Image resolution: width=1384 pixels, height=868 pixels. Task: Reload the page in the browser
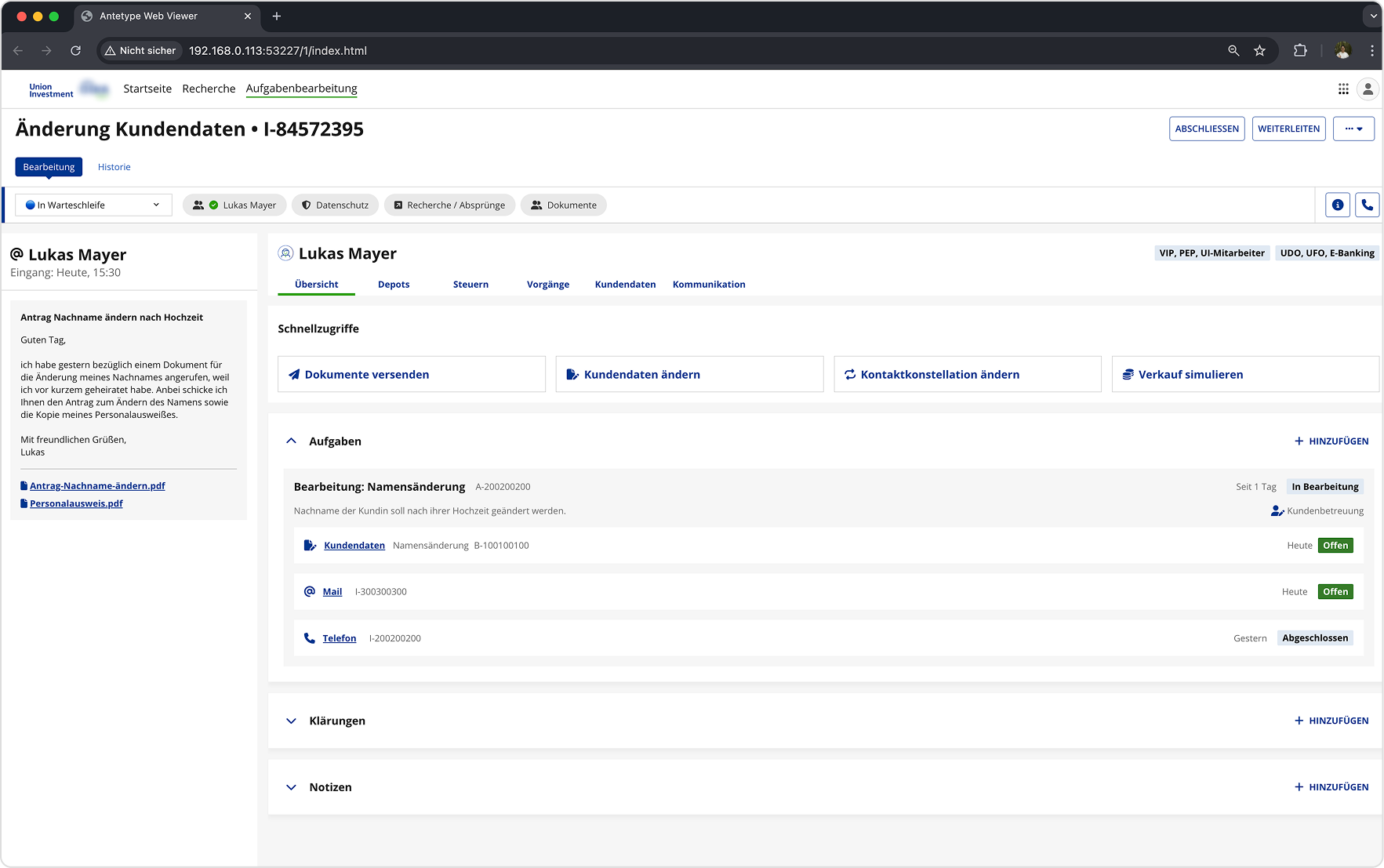pos(75,51)
